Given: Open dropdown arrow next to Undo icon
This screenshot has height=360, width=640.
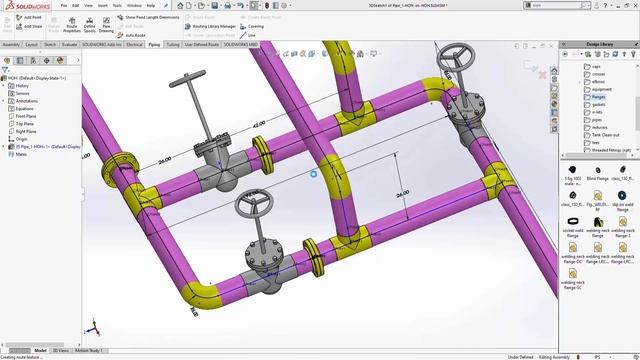Looking at the screenshot, I should (x=247, y=6).
